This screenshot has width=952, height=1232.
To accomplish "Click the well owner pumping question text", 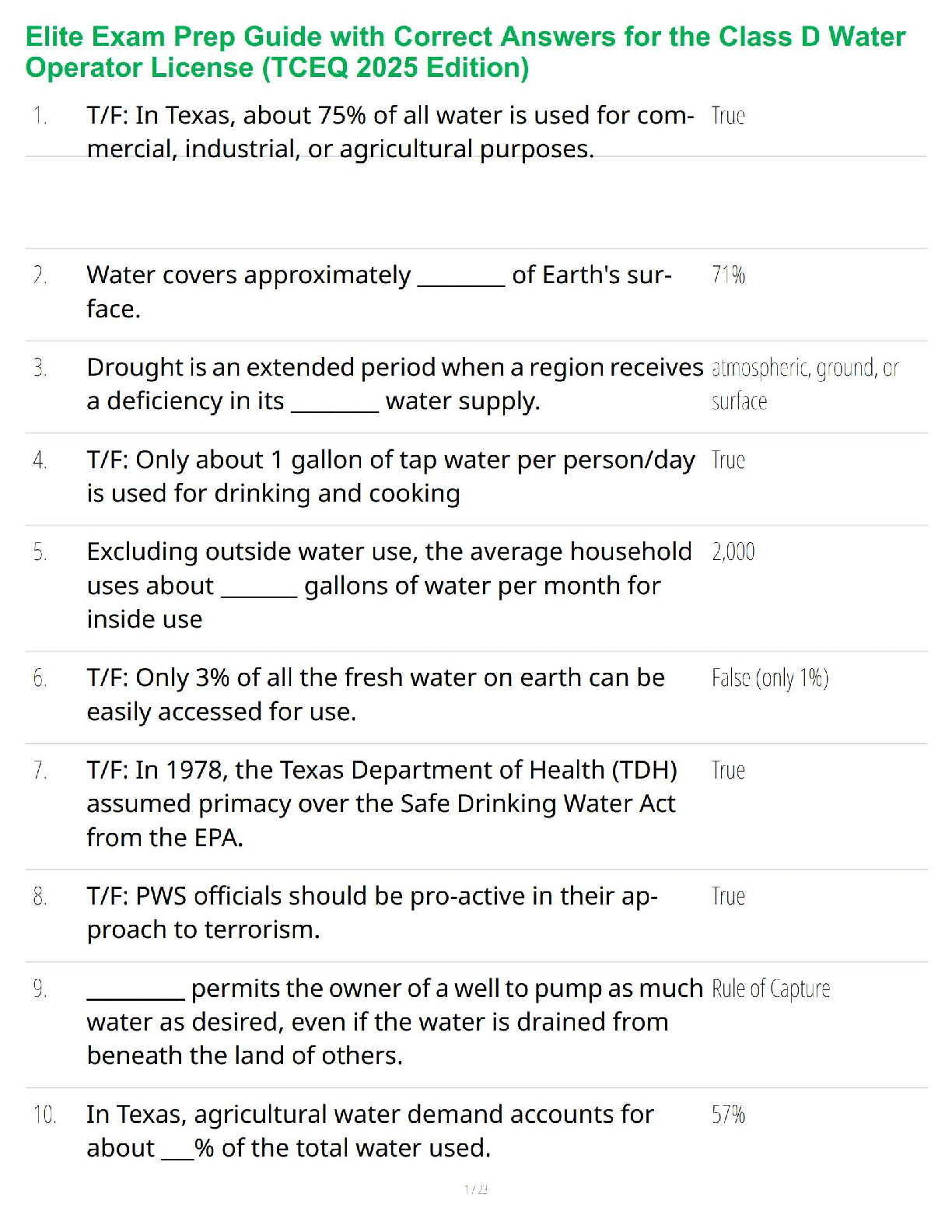I will (x=394, y=1022).
